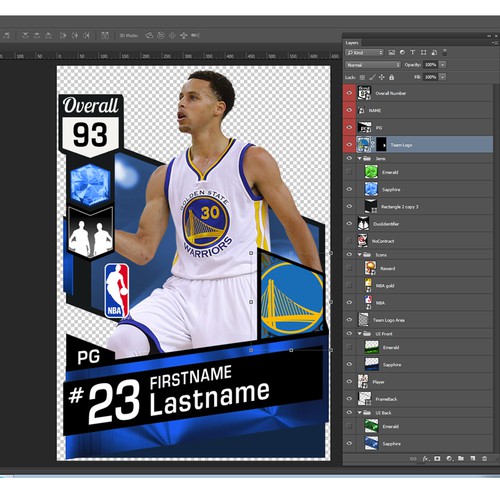Enable the adjustment layer filter icon

402,52
